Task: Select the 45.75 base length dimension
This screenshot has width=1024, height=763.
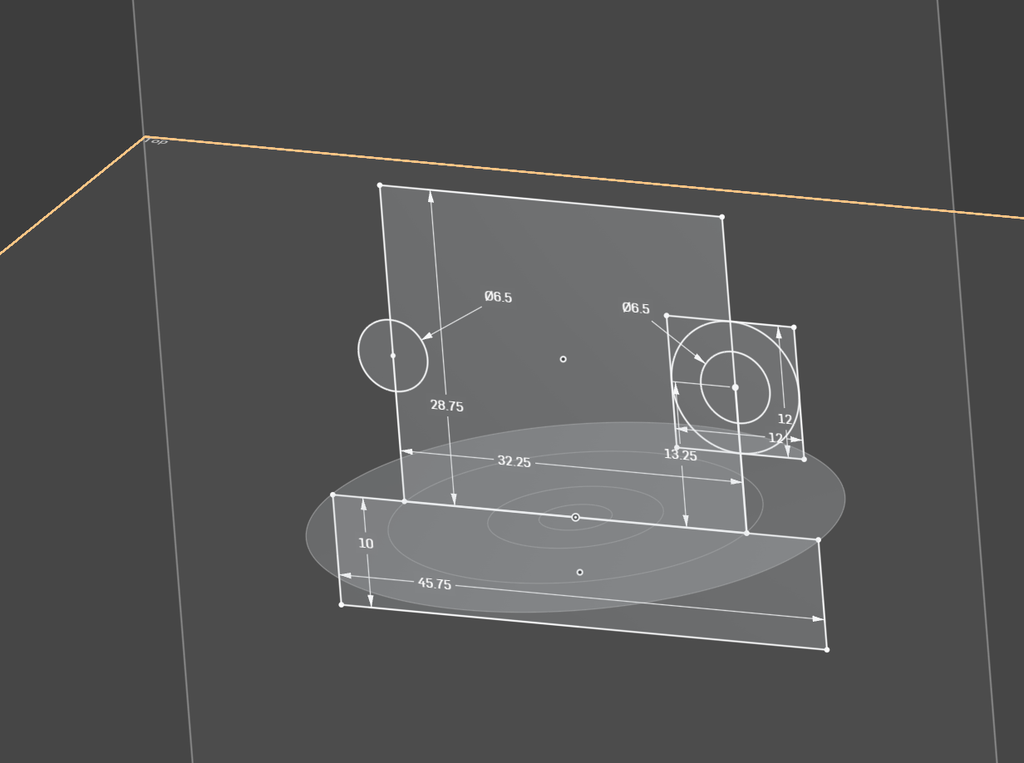Action: pos(434,583)
